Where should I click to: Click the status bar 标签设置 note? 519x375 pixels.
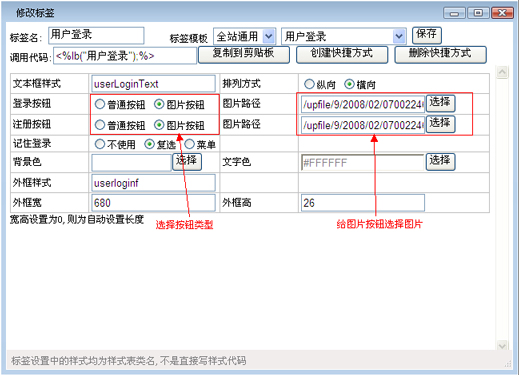coord(129,360)
